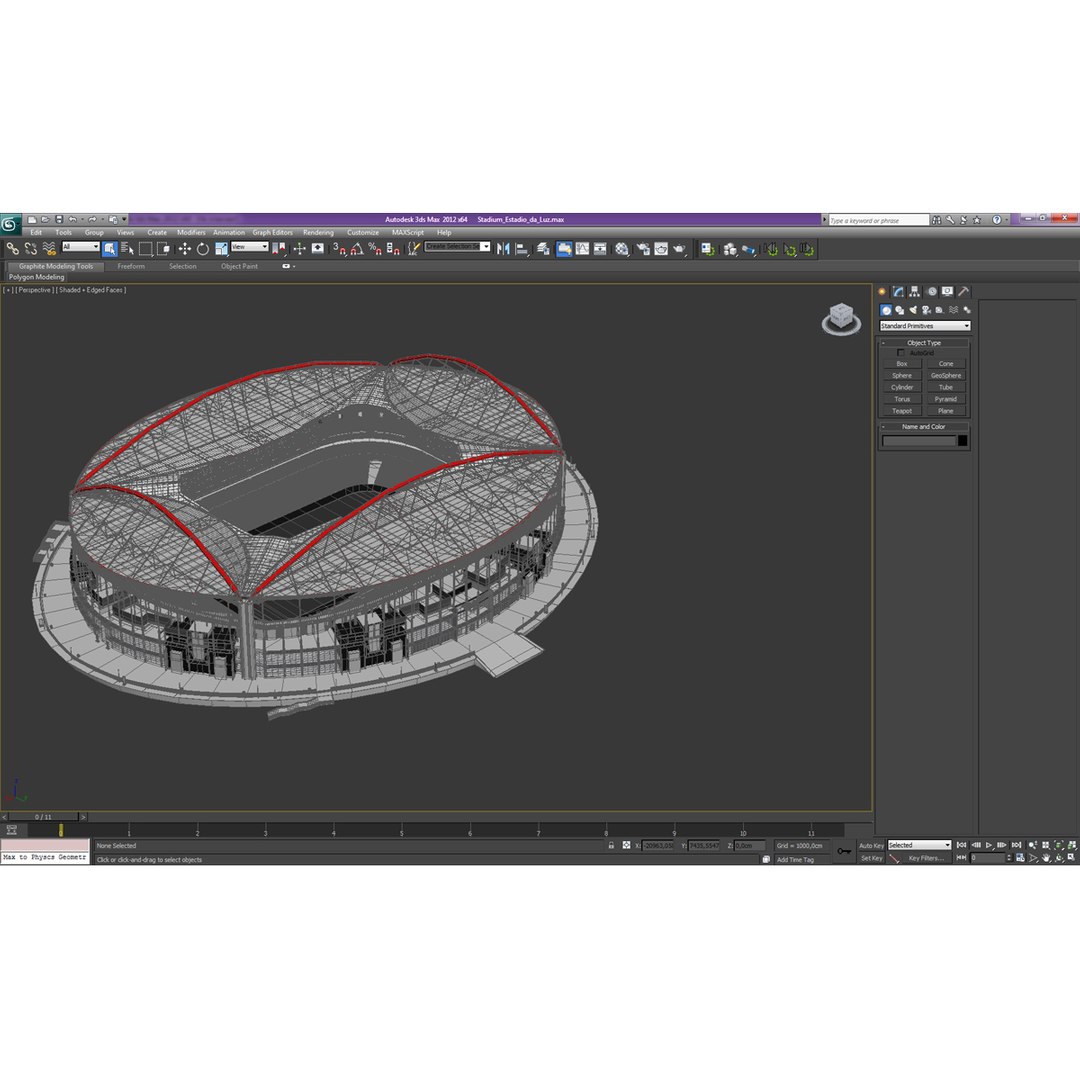
Task: Open the Curve Editor icon
Action: [x=583, y=249]
